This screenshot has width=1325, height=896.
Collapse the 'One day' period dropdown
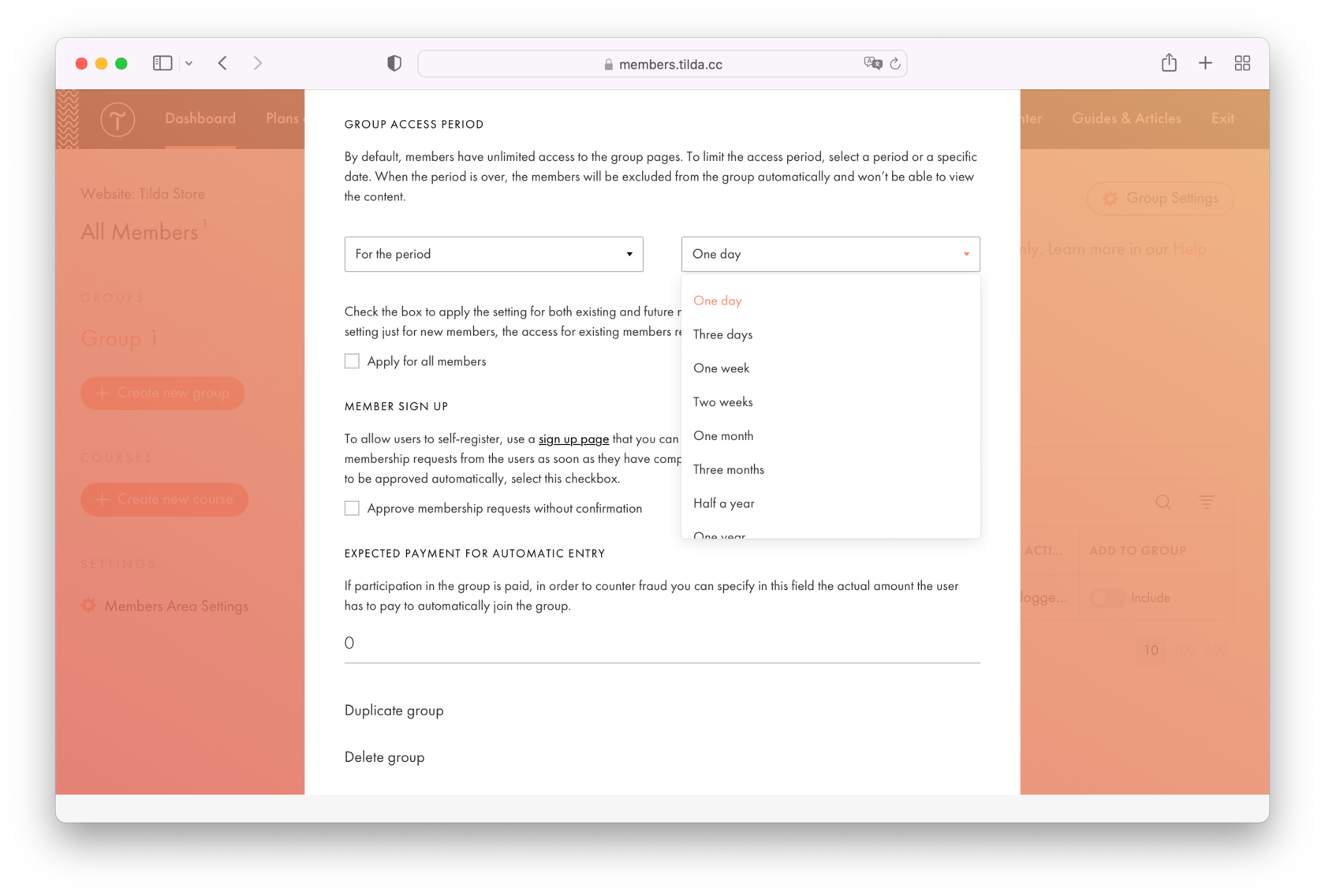pyautogui.click(x=830, y=254)
